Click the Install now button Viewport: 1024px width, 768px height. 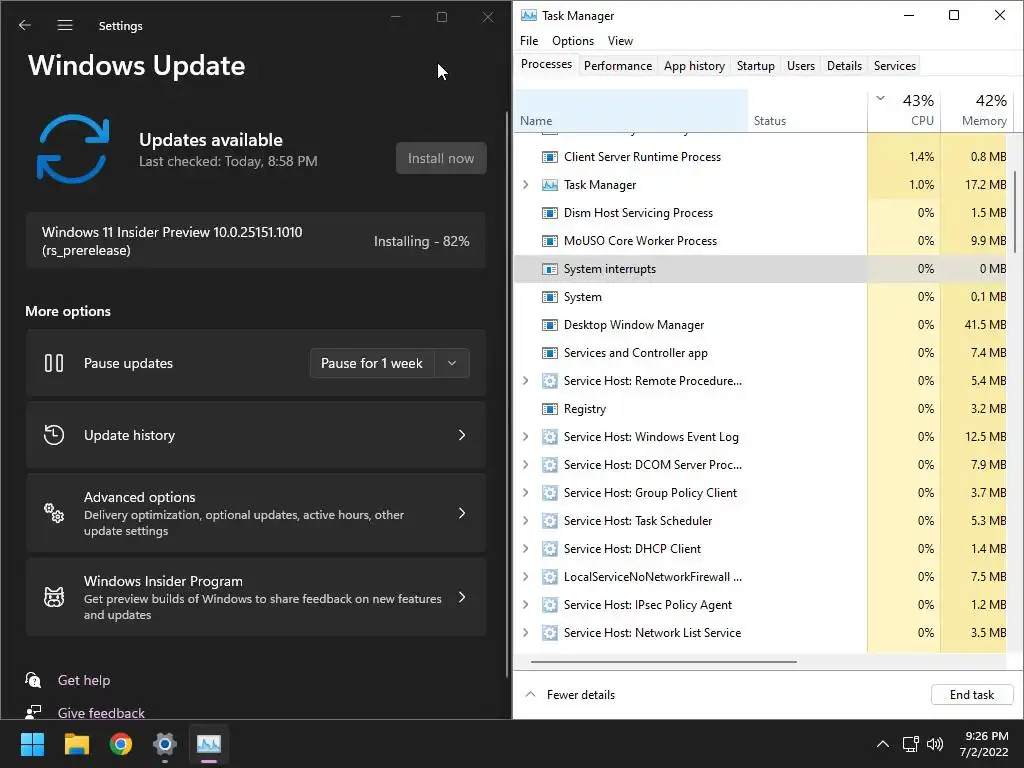pos(441,158)
